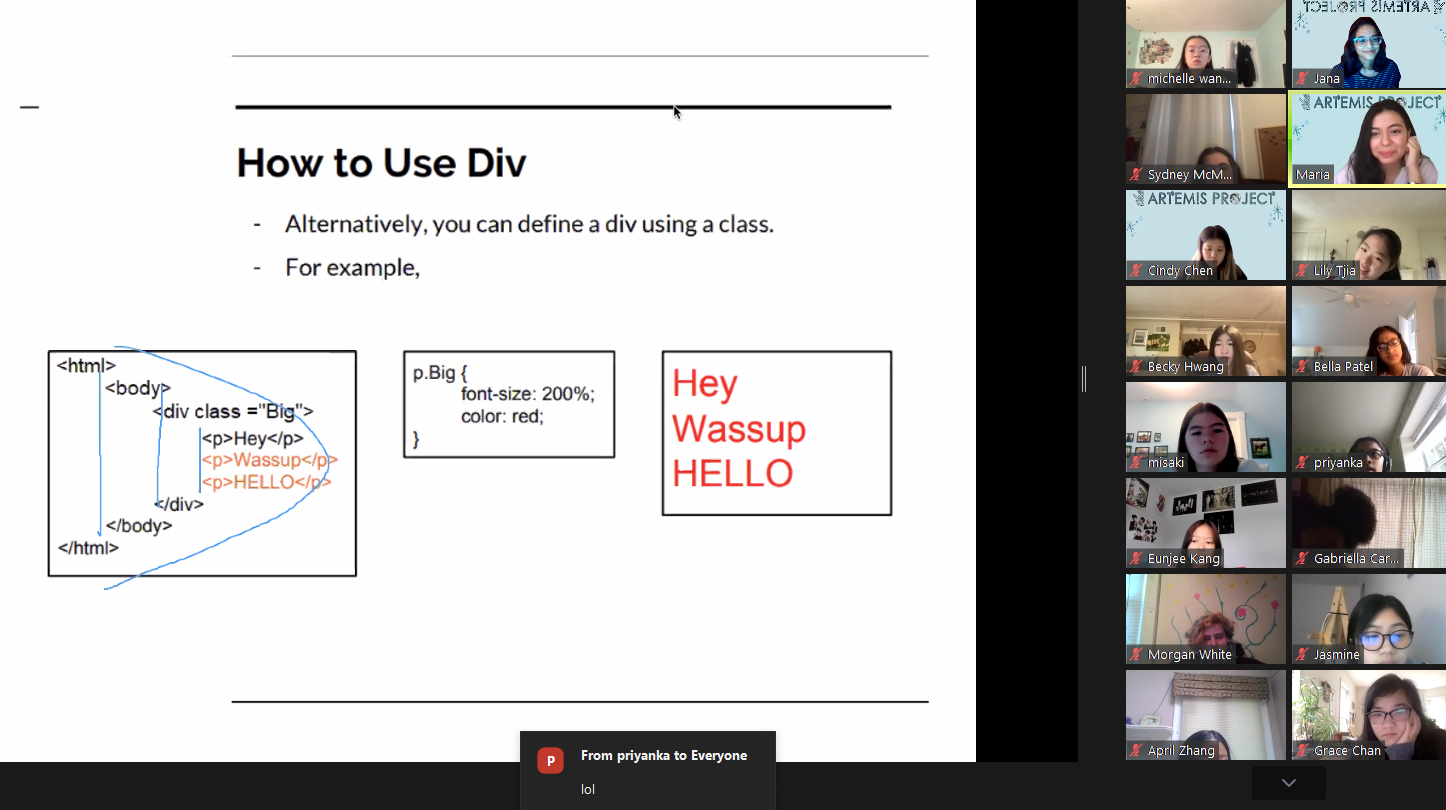Select Jana's video thumbnail
This screenshot has height=810, width=1446.
1369,44
